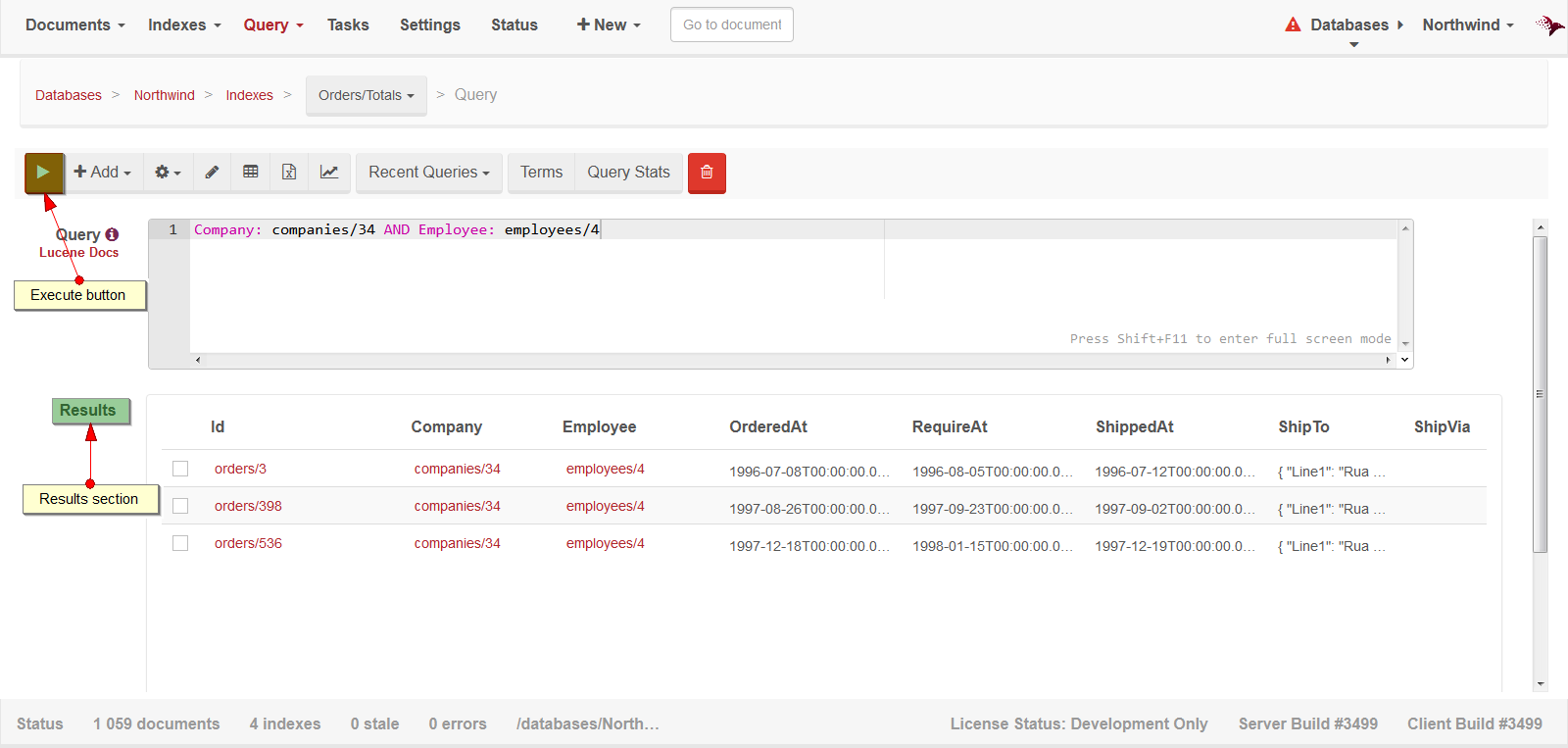Click the ShipVia column header
Image resolution: width=1568 pixels, height=748 pixels.
pyautogui.click(x=1442, y=426)
